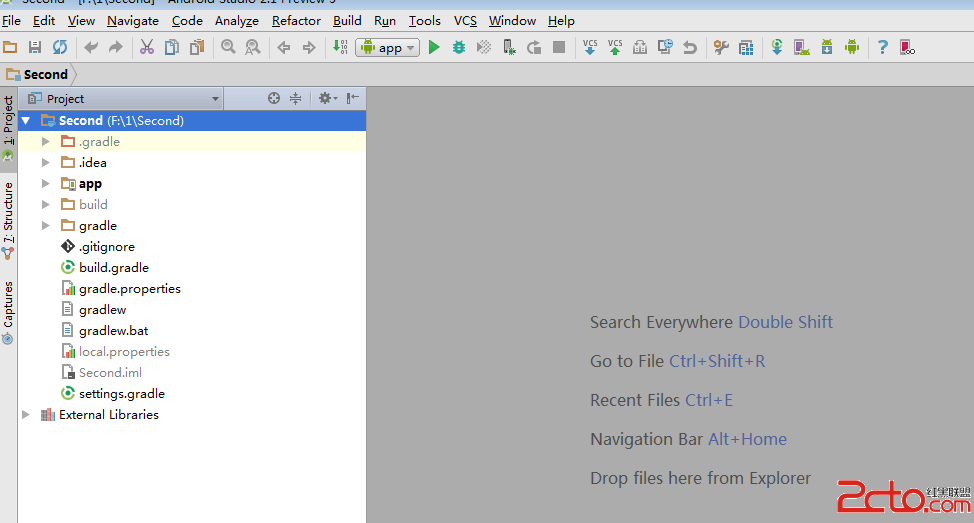Click the Sync Project with Gradle icon
The height and width of the screenshot is (523, 974).
[777, 47]
